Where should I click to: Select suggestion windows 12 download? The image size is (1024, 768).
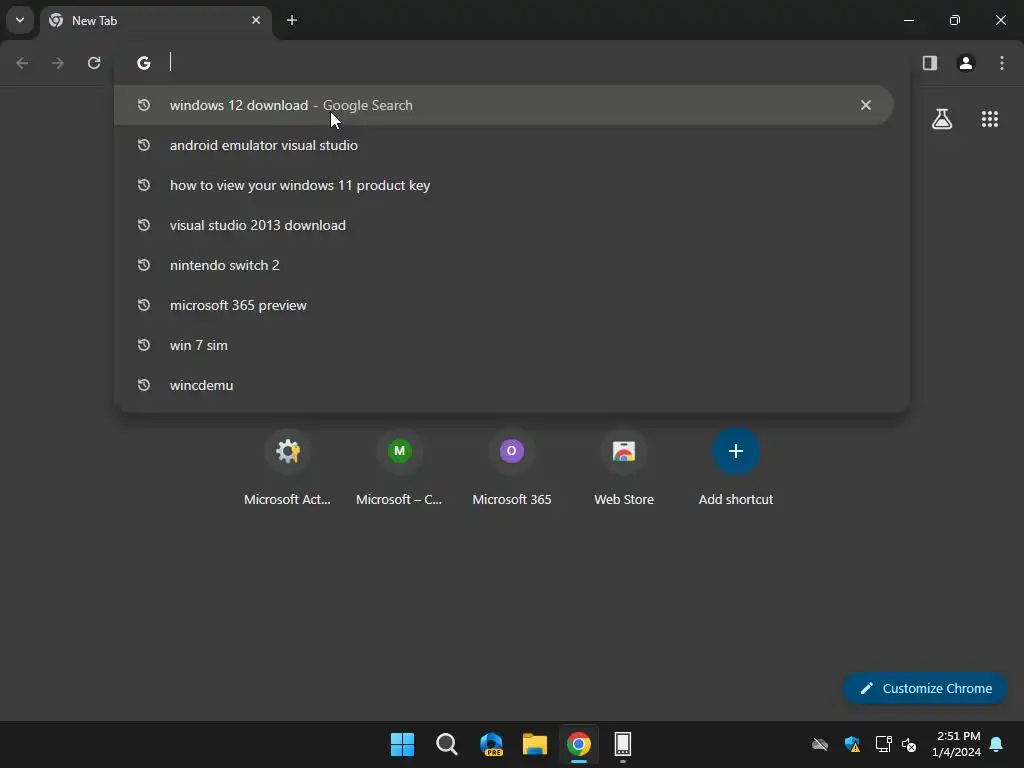[x=504, y=105]
